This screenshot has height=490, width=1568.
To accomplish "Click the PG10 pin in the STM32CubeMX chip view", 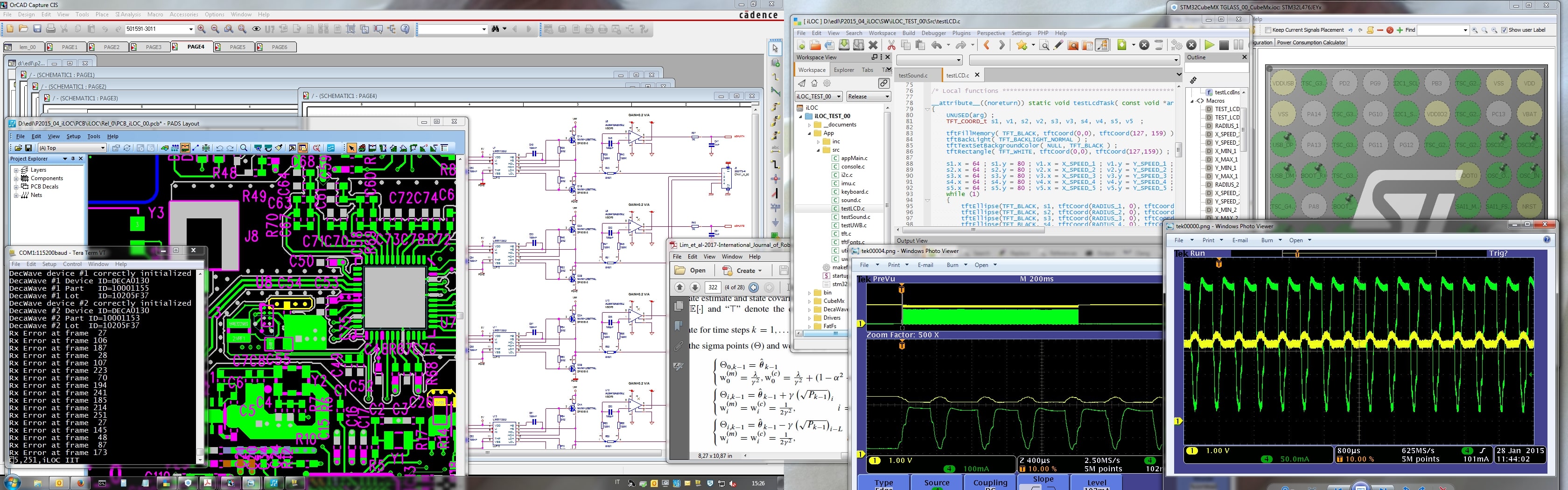I will point(1375,114).
